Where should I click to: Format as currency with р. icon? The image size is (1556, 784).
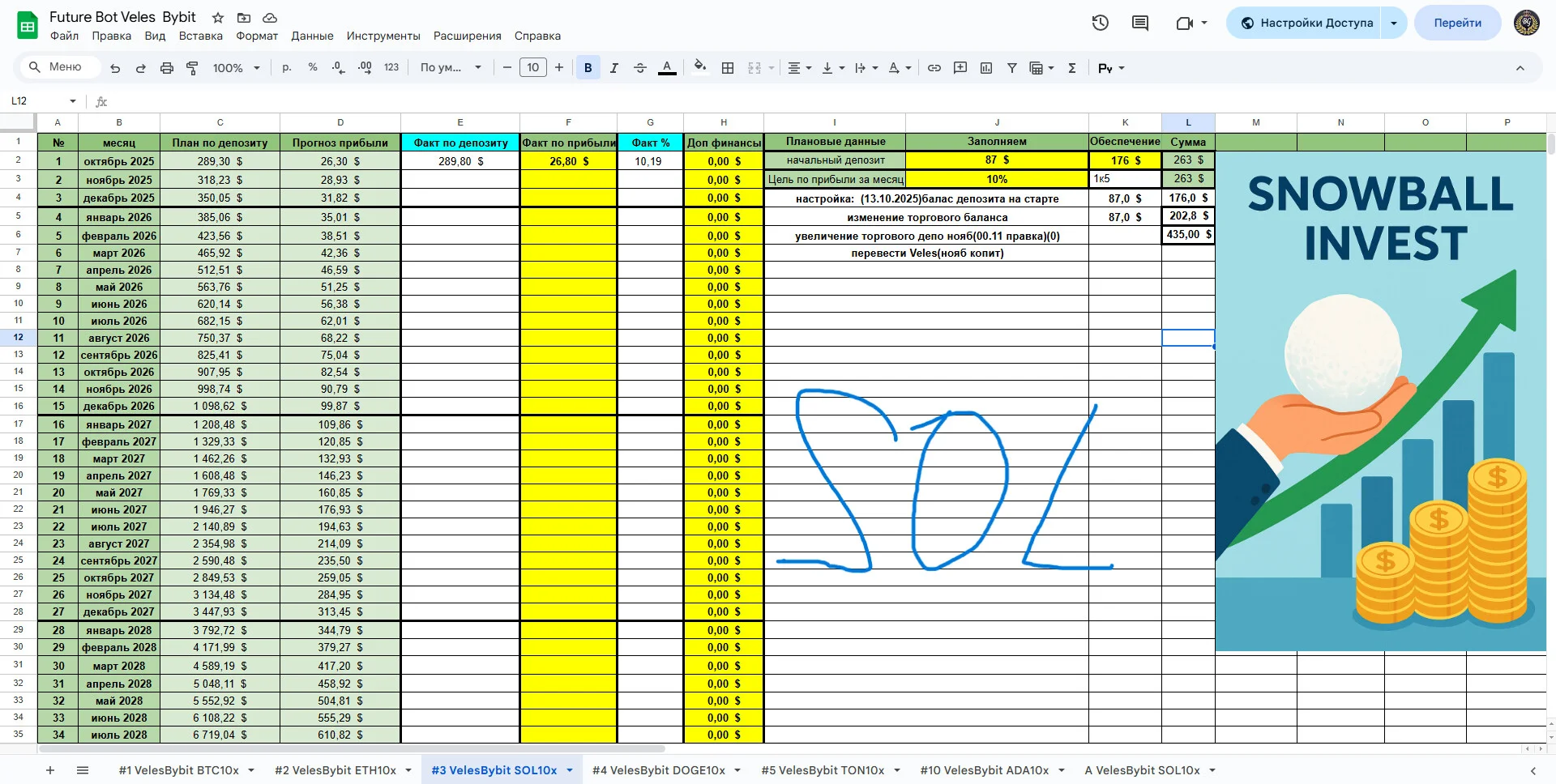click(x=287, y=68)
